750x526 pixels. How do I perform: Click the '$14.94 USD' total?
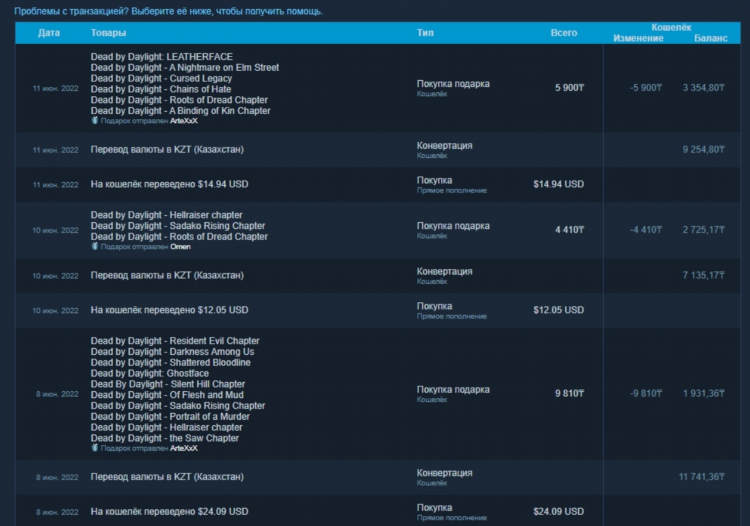coord(559,184)
